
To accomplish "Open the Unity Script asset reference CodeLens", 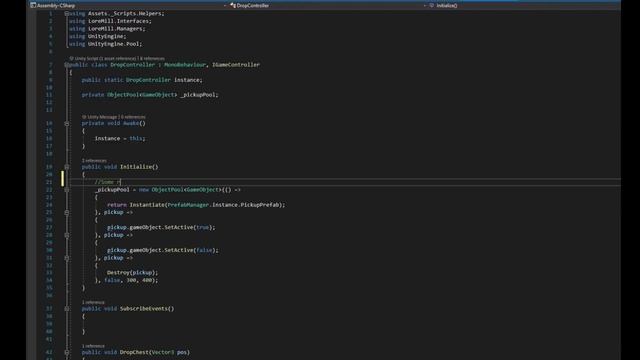I will [105, 59].
